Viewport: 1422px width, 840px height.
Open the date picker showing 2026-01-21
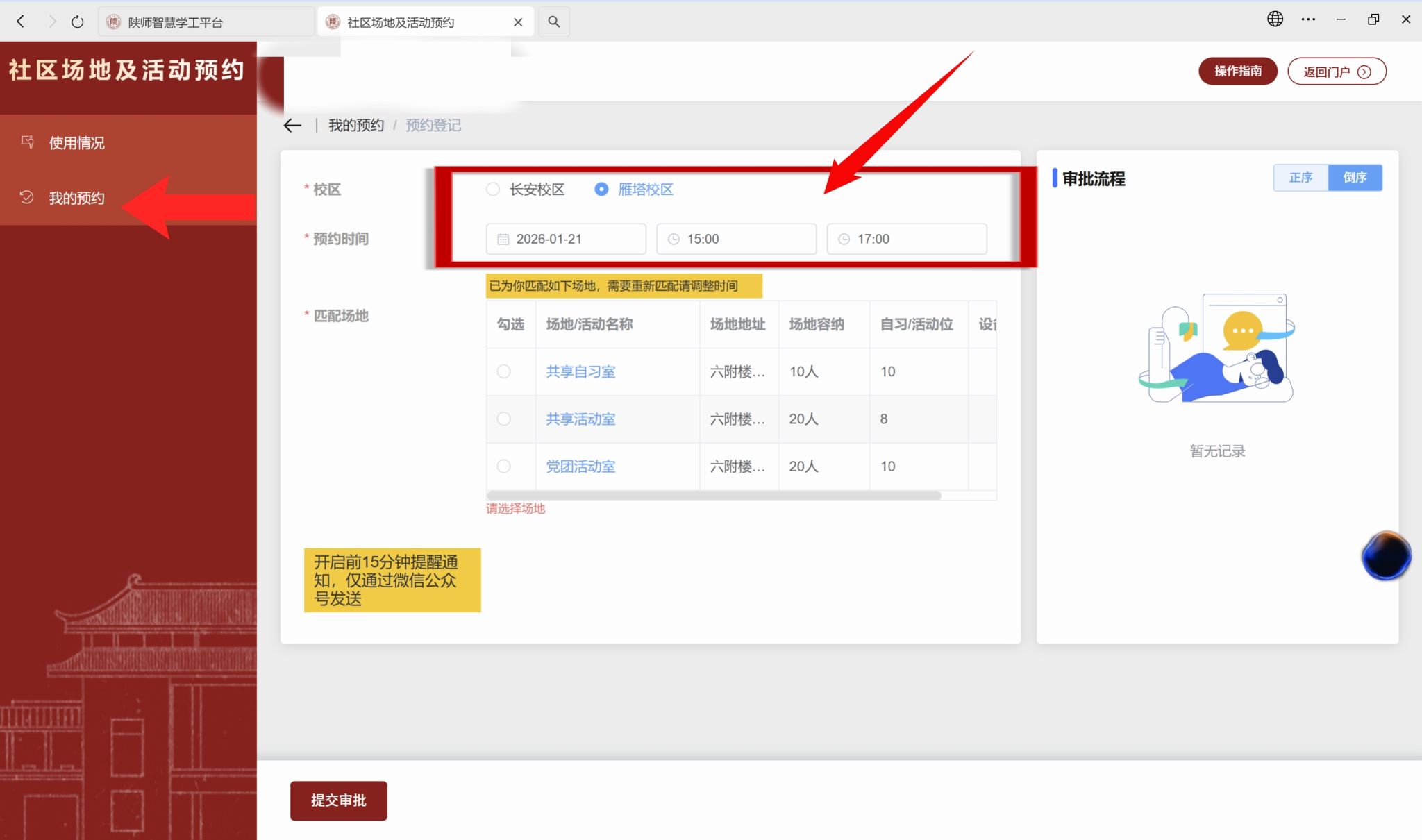[566, 239]
